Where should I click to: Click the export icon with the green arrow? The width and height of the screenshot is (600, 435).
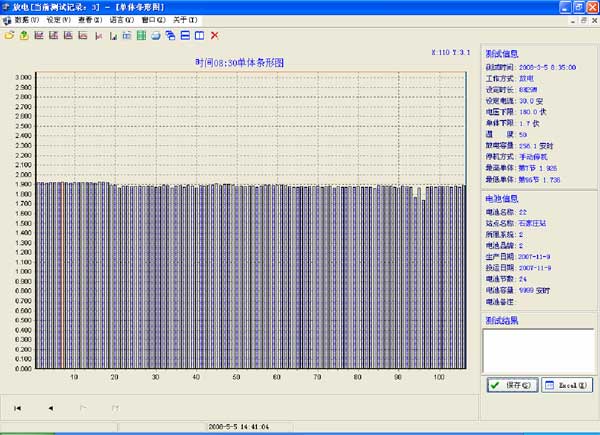pyautogui.click(x=24, y=36)
